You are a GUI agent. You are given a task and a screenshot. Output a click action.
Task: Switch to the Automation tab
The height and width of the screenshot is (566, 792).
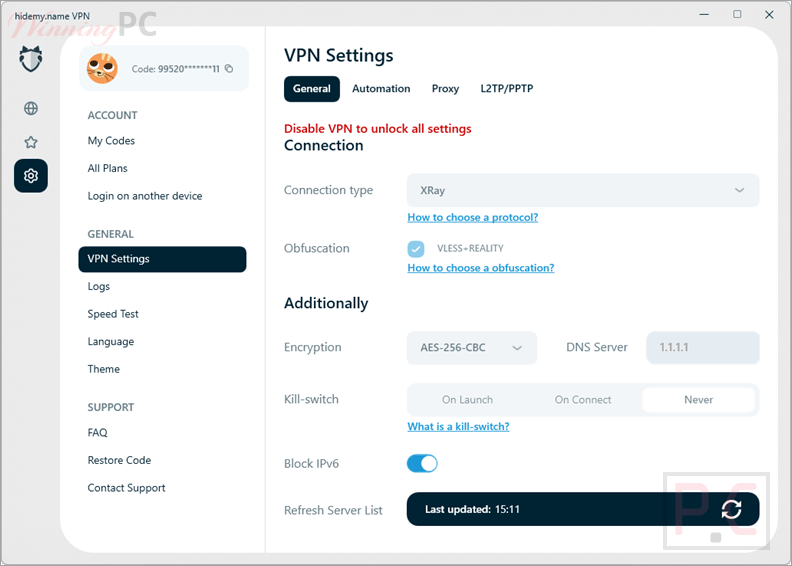381,88
